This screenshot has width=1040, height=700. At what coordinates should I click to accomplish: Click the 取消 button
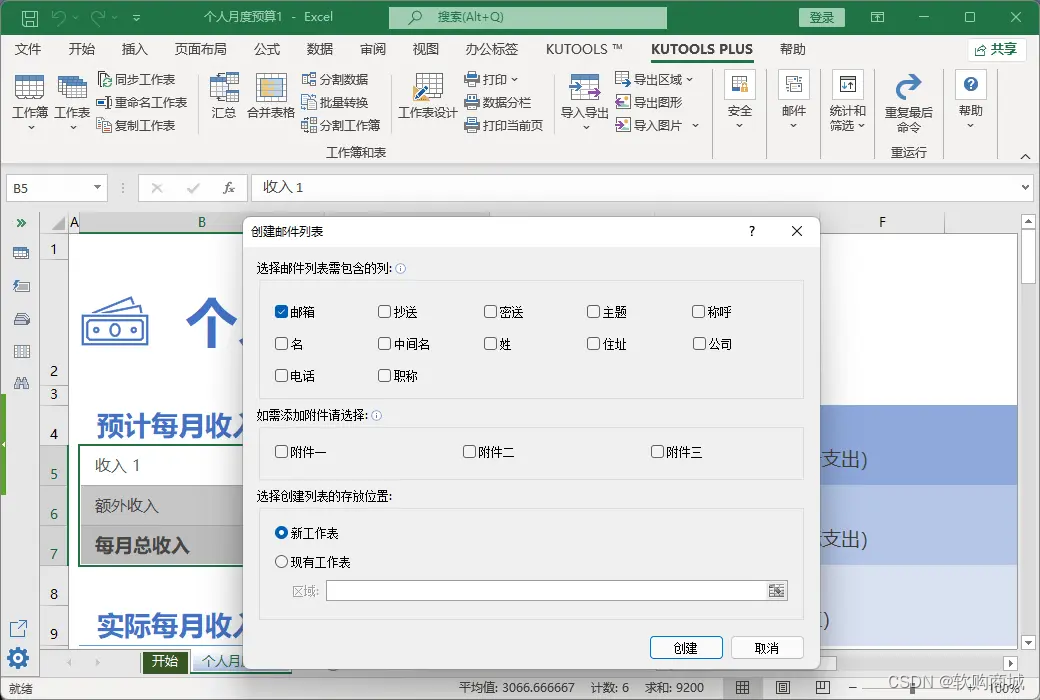pyautogui.click(x=767, y=648)
